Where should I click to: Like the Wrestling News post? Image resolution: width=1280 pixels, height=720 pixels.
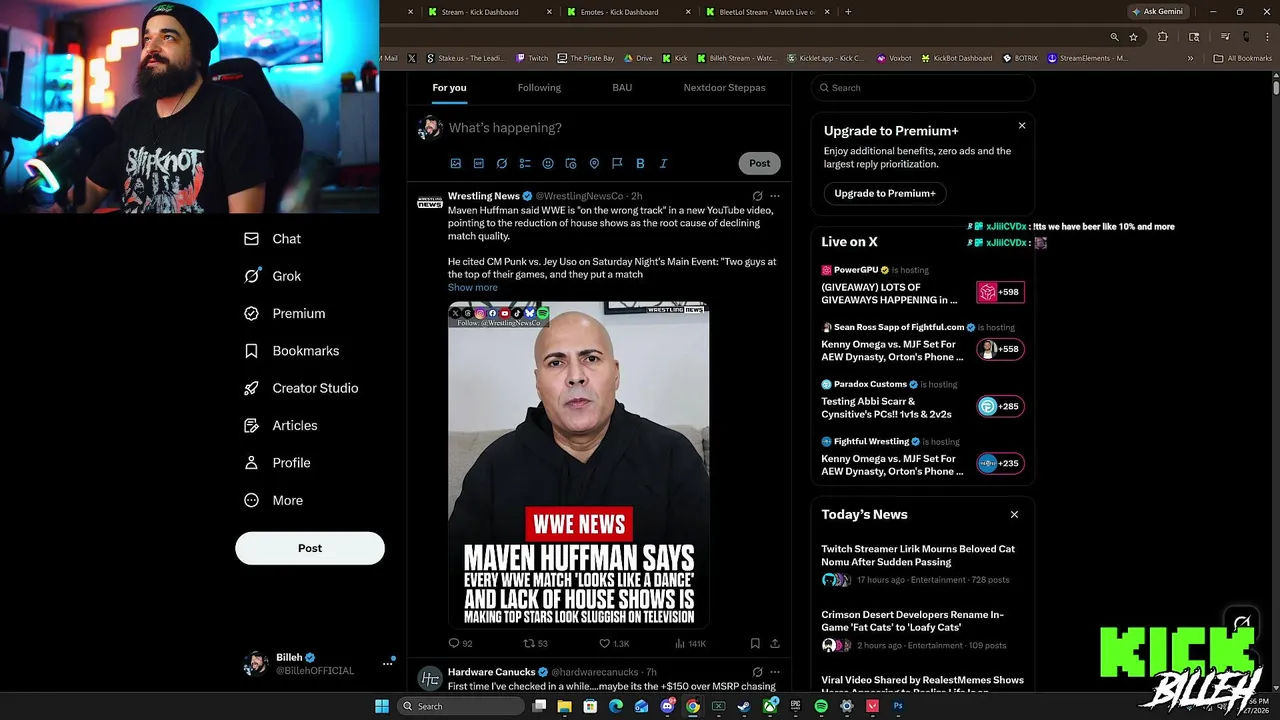point(614,644)
